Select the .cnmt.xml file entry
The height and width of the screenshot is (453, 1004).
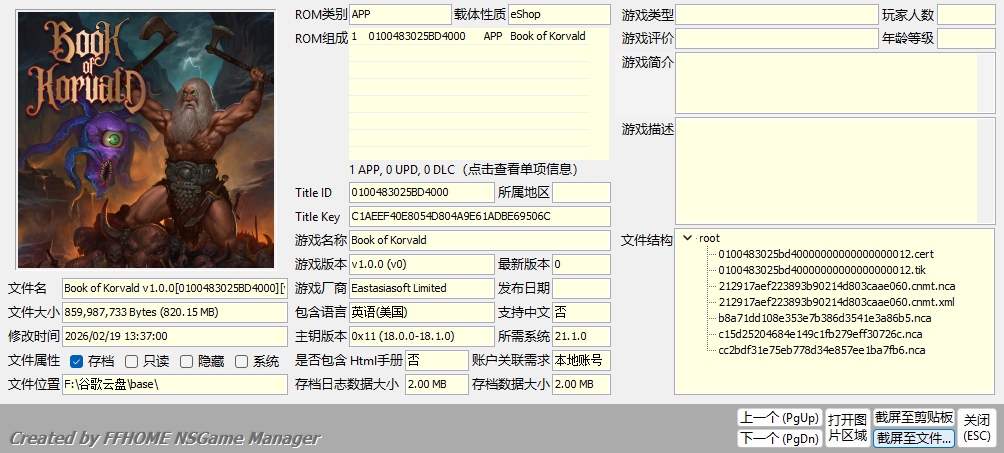tap(836, 302)
